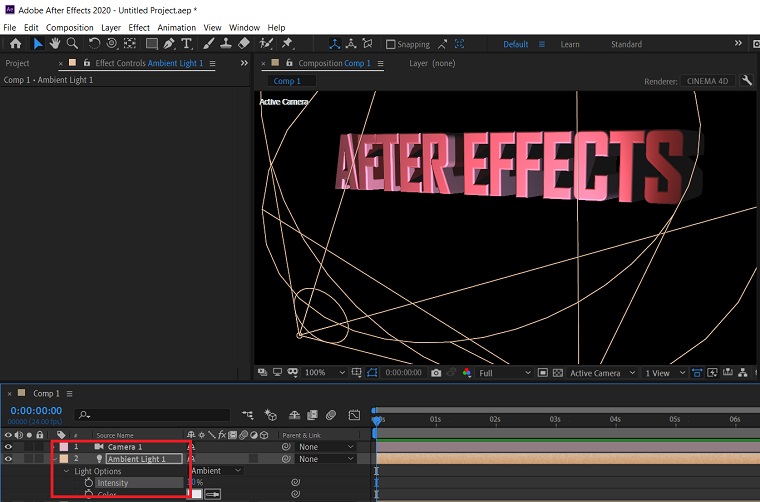Select the Pen tool
Viewport: 760px width, 502px height.
tap(169, 44)
